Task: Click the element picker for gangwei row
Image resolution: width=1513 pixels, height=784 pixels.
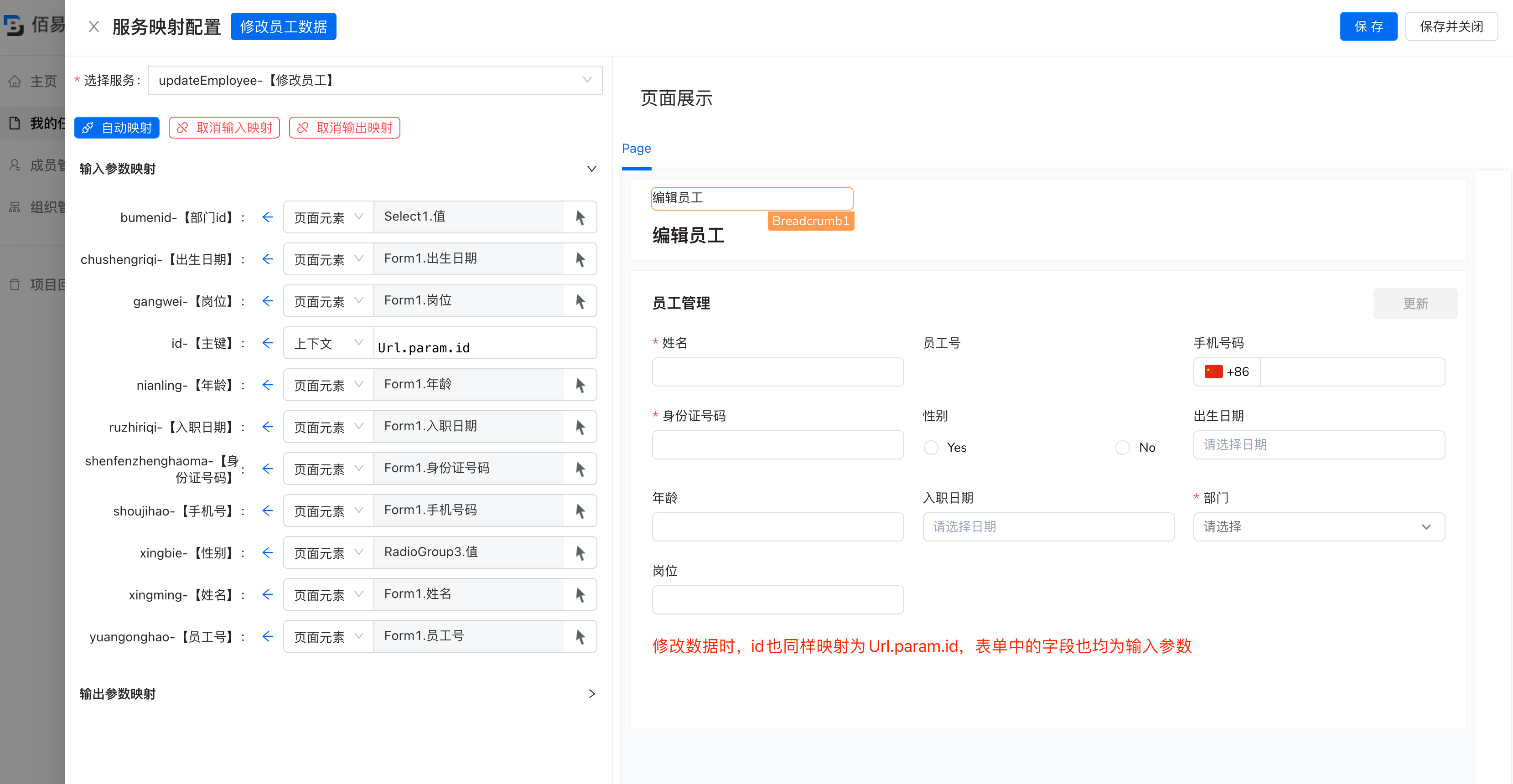Action: (x=580, y=301)
